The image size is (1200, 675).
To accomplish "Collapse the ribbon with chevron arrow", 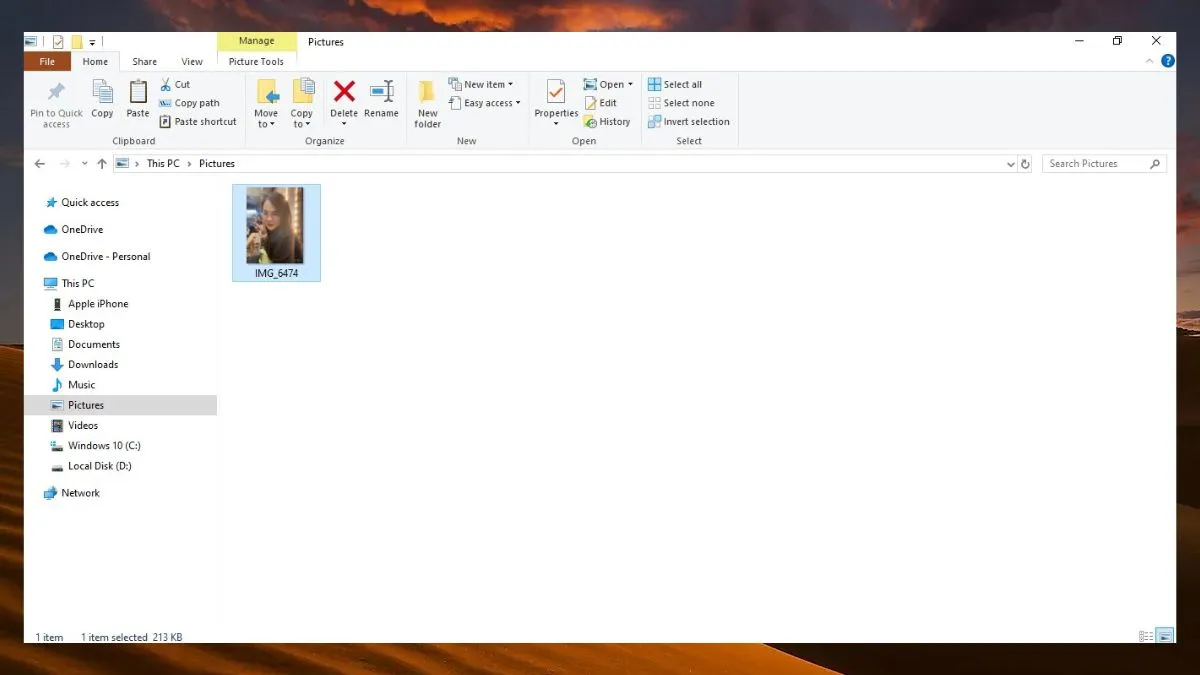I will coord(1149,62).
